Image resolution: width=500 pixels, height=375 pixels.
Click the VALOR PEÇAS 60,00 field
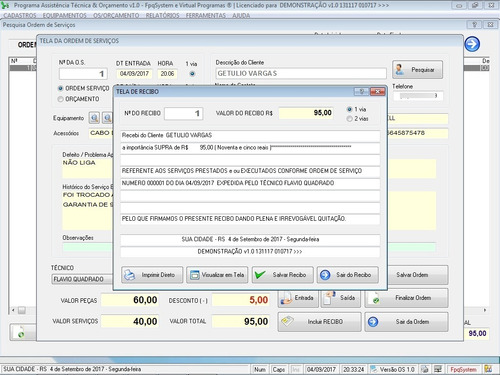pyautogui.click(x=130, y=300)
